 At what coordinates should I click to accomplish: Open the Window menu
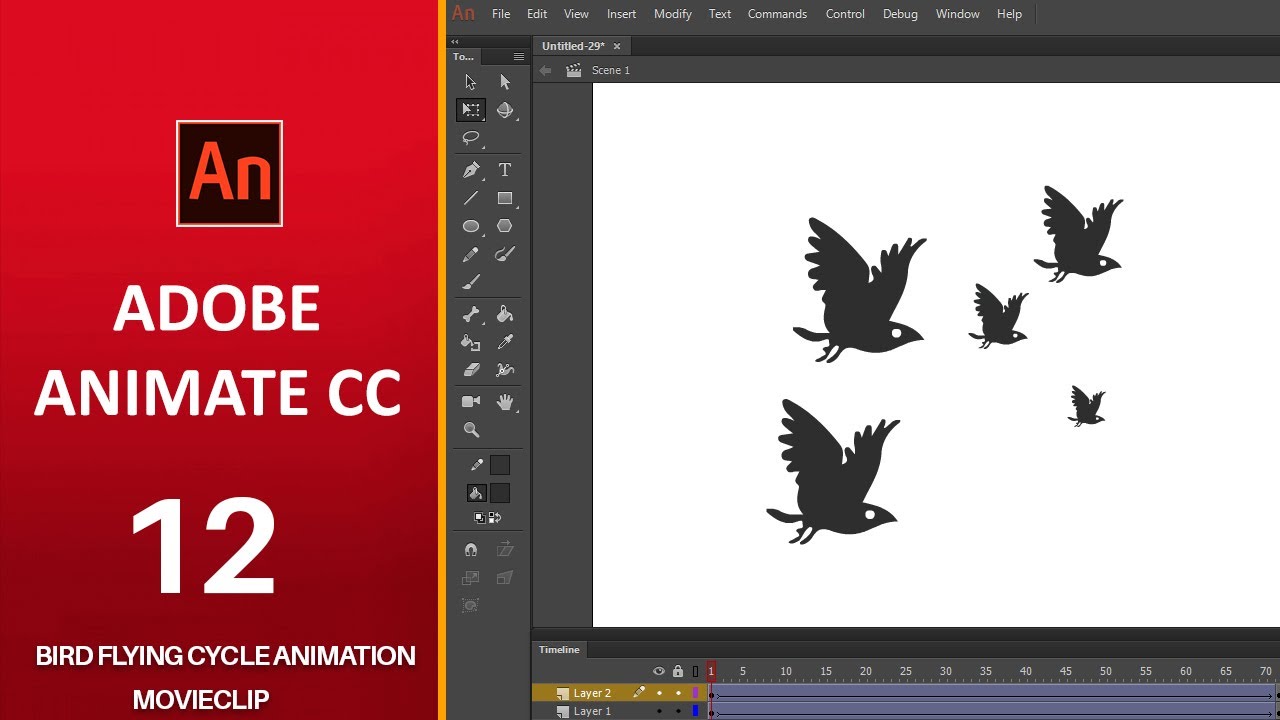coord(958,14)
